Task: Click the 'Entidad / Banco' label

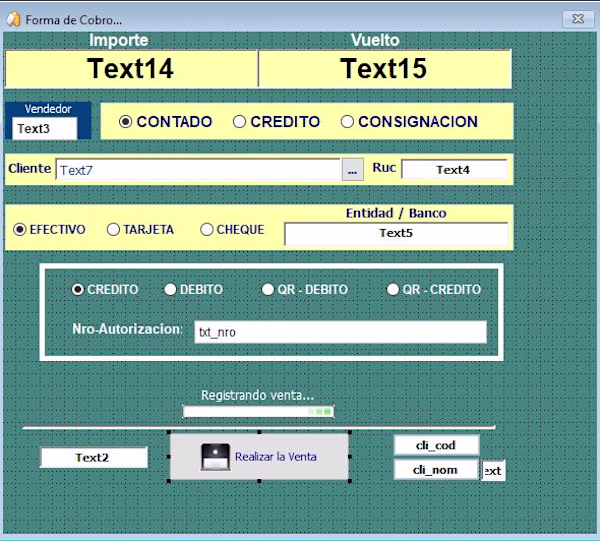Action: pyautogui.click(x=396, y=213)
